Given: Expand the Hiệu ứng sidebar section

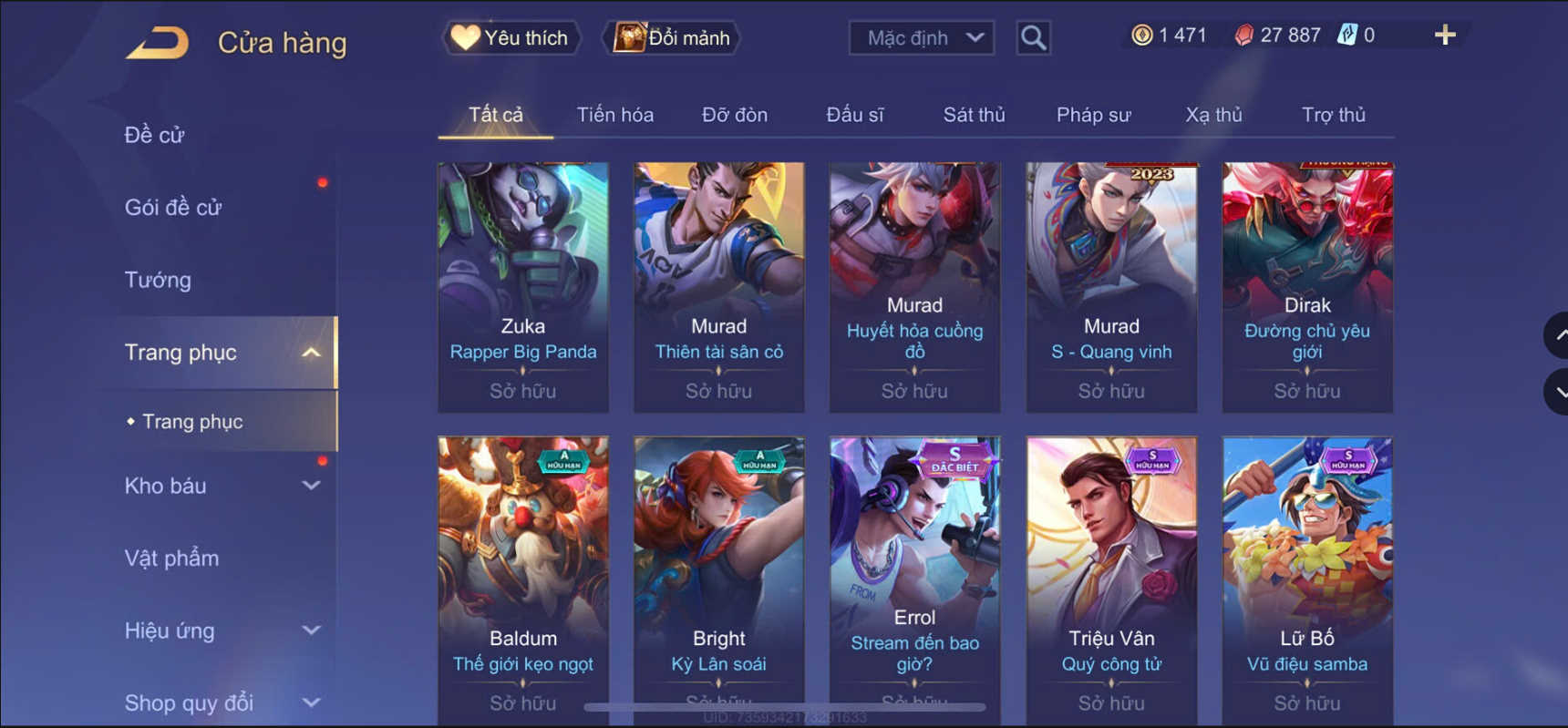Looking at the screenshot, I should click(311, 631).
